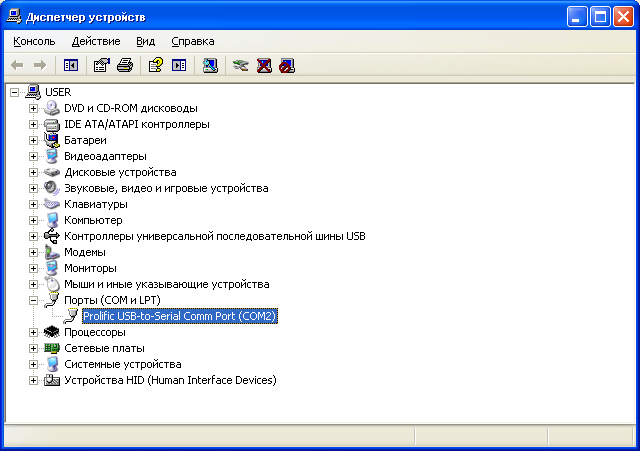Click the Forward arrow in toolbar

click(40, 65)
